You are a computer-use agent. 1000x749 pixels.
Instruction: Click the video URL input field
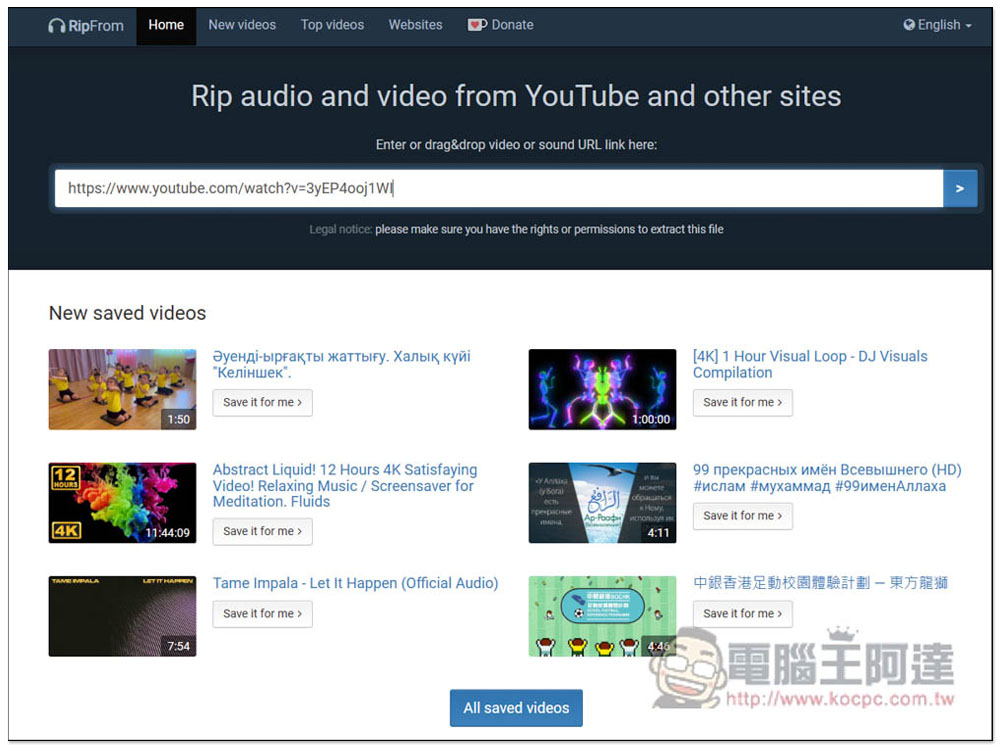coord(498,188)
